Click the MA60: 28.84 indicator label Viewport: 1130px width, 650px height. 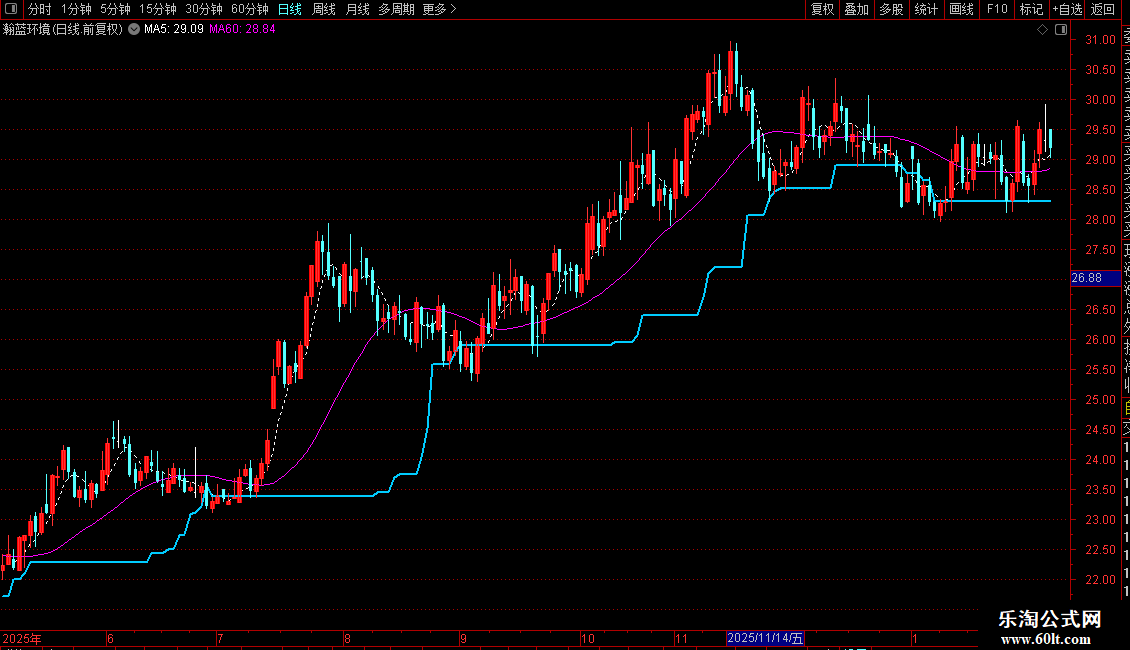tap(242, 30)
